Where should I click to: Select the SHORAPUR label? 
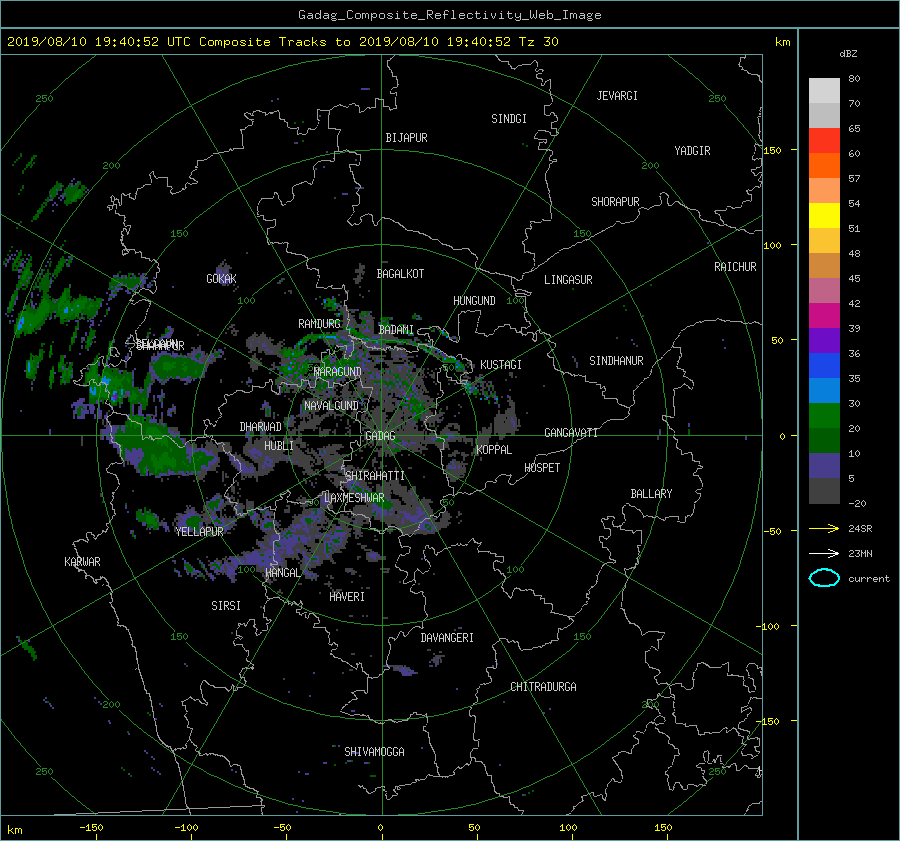pos(615,202)
